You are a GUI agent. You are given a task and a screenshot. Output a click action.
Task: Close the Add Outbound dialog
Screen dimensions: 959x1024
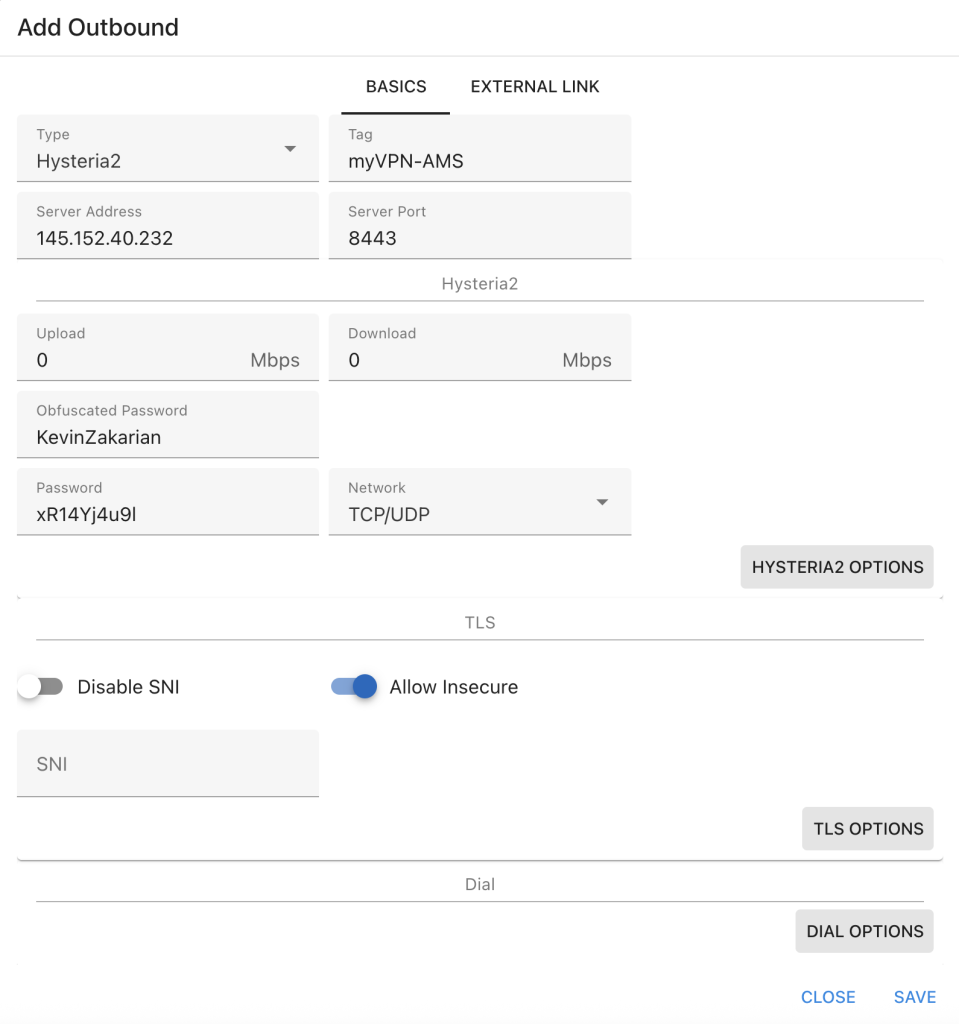point(828,997)
